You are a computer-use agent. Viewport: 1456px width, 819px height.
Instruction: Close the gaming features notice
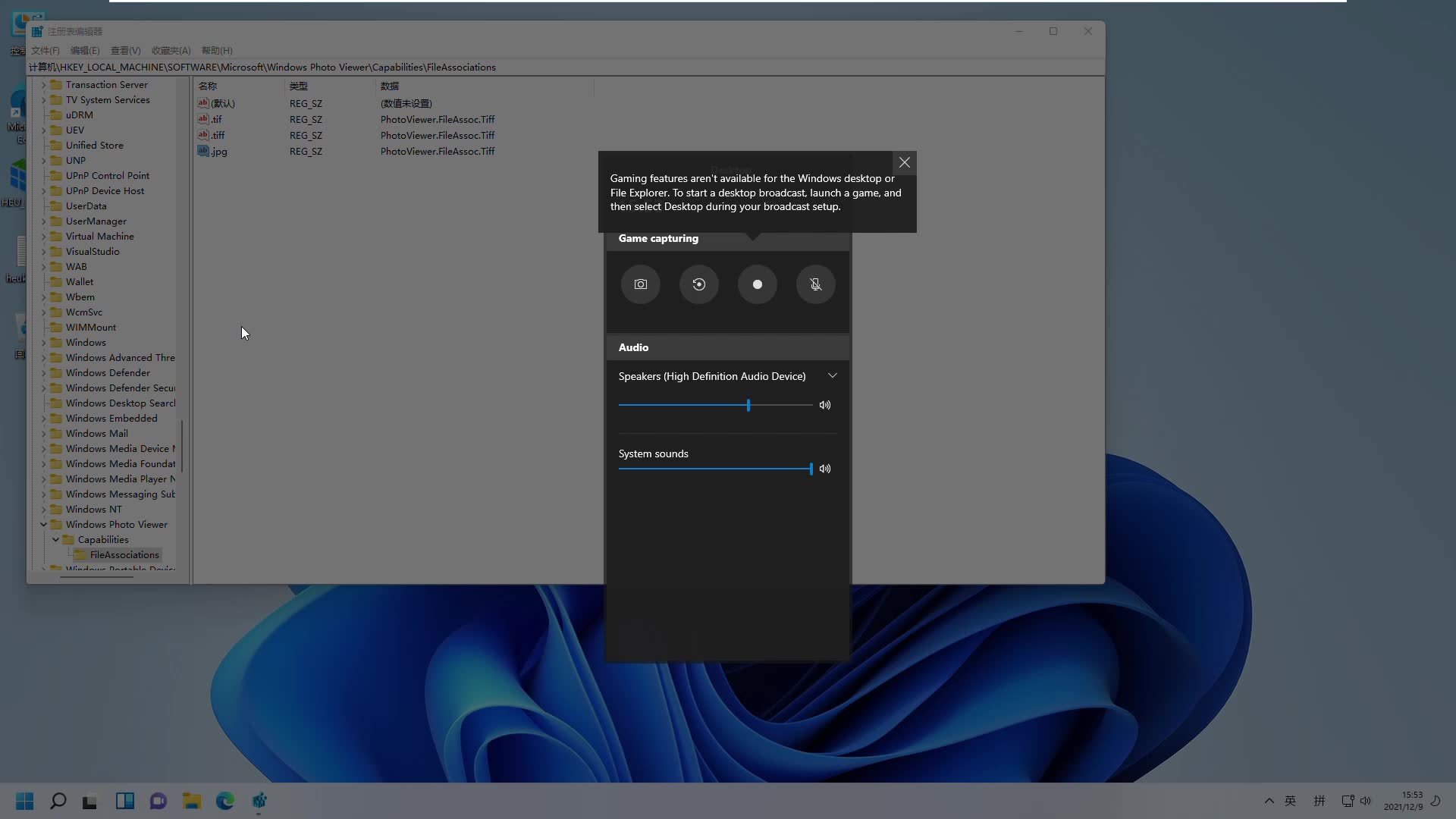click(905, 162)
